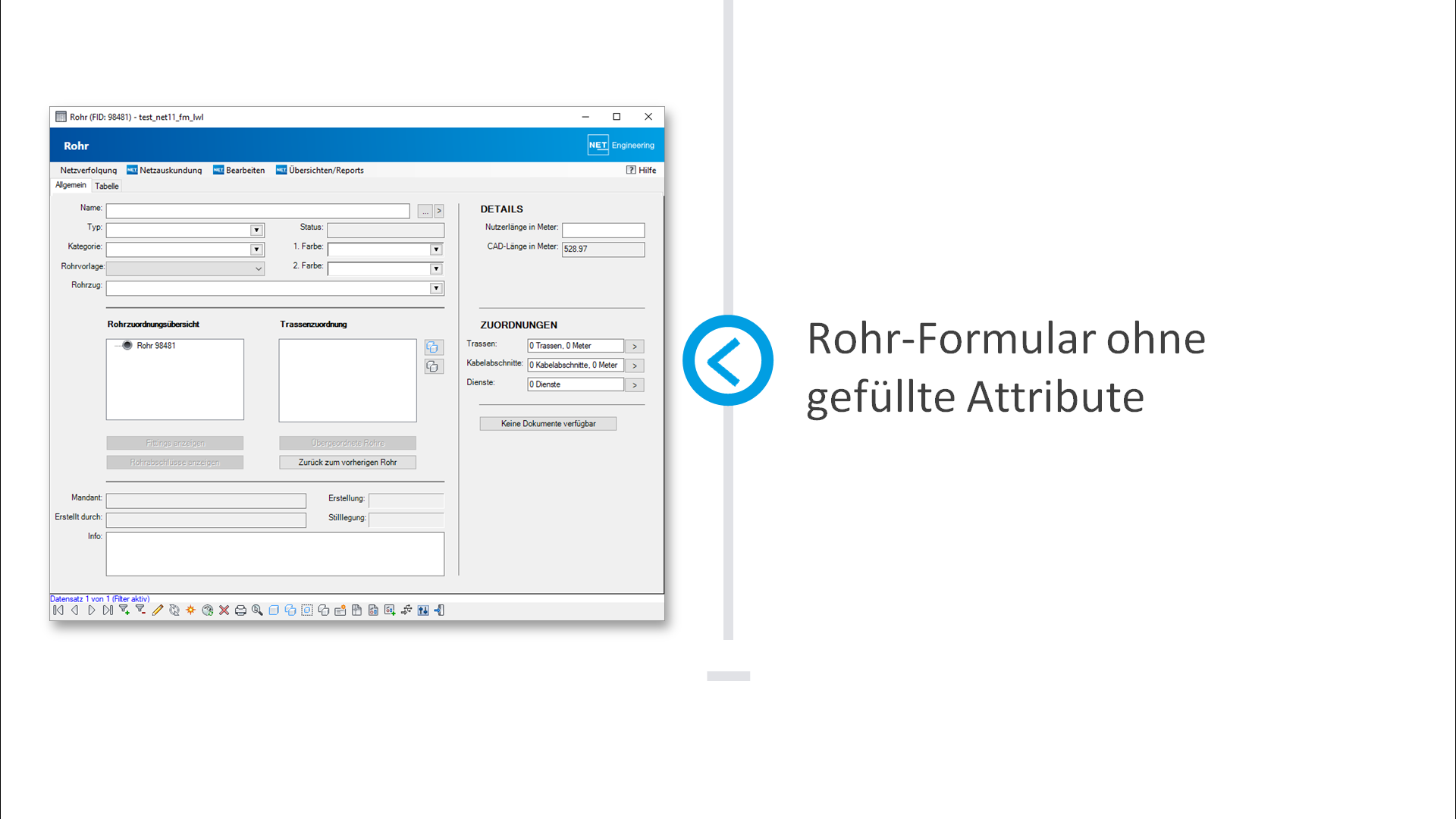Add filter with funnel plus icon
The image size is (1456, 819).
124,610
